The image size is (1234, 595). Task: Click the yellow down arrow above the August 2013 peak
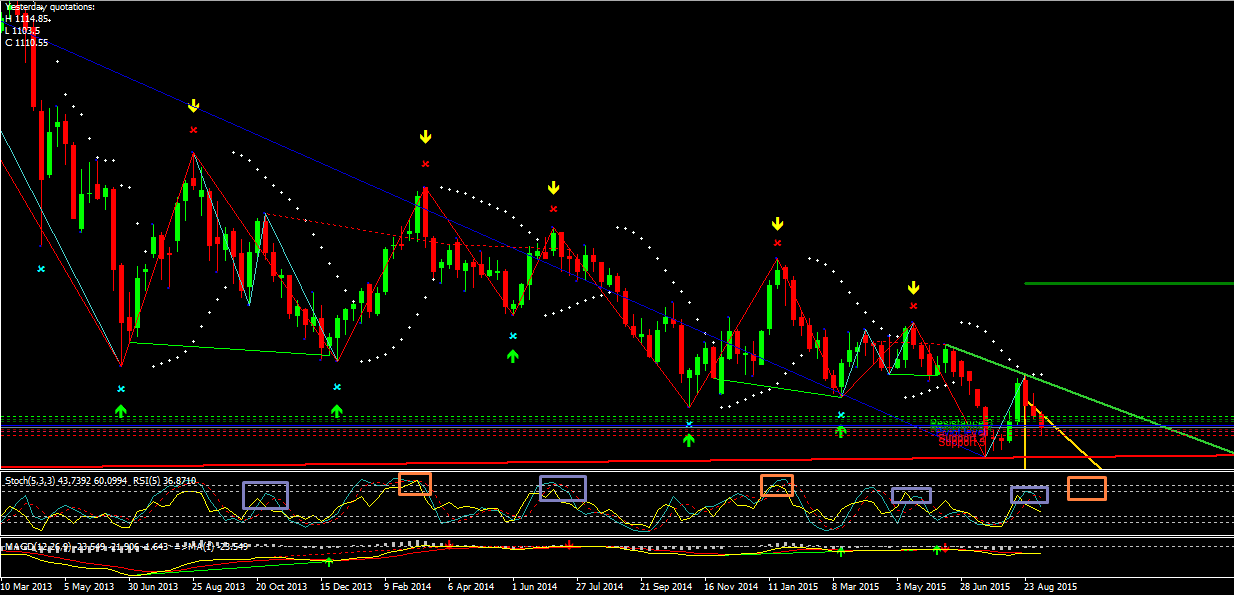(x=194, y=105)
